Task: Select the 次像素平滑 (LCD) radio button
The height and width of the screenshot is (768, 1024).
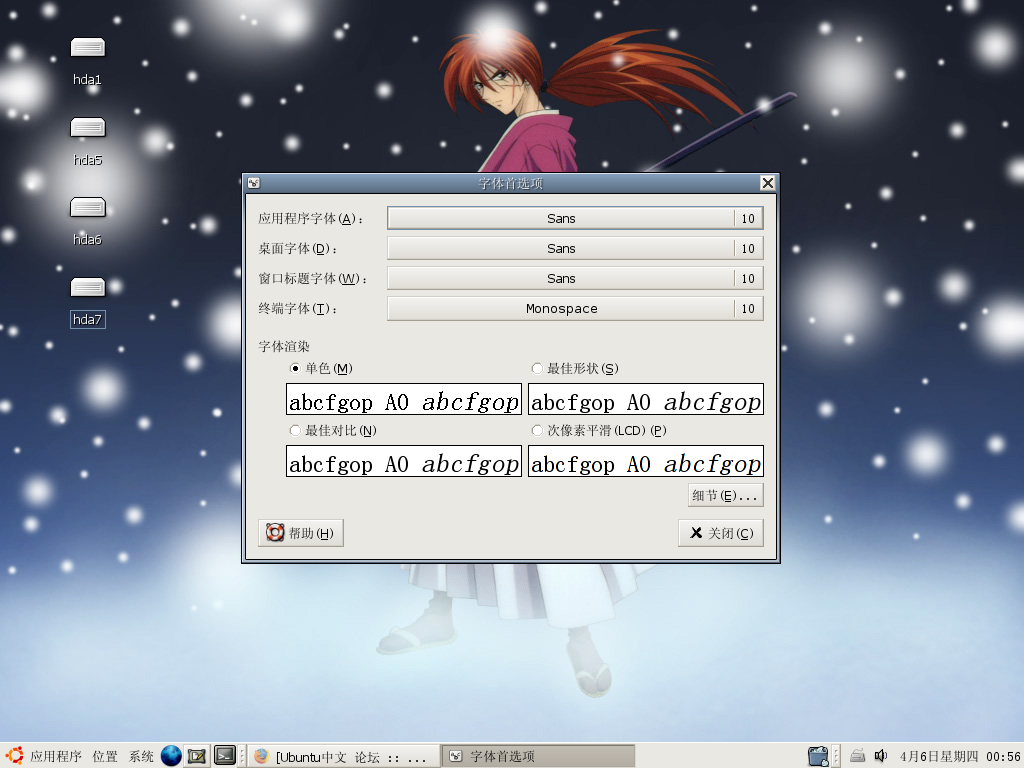Action: click(x=537, y=430)
